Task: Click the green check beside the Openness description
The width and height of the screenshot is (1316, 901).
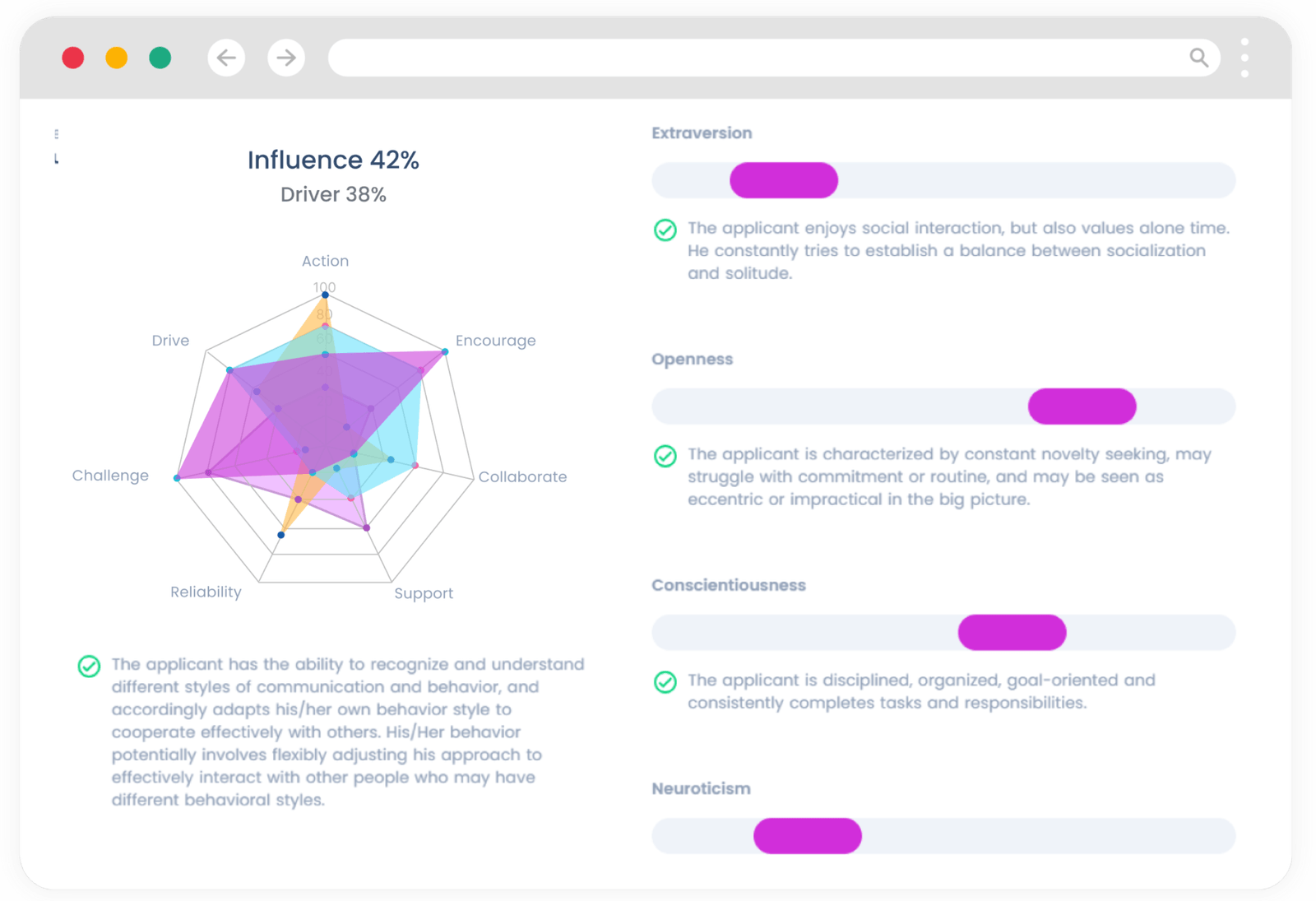Action: (665, 457)
